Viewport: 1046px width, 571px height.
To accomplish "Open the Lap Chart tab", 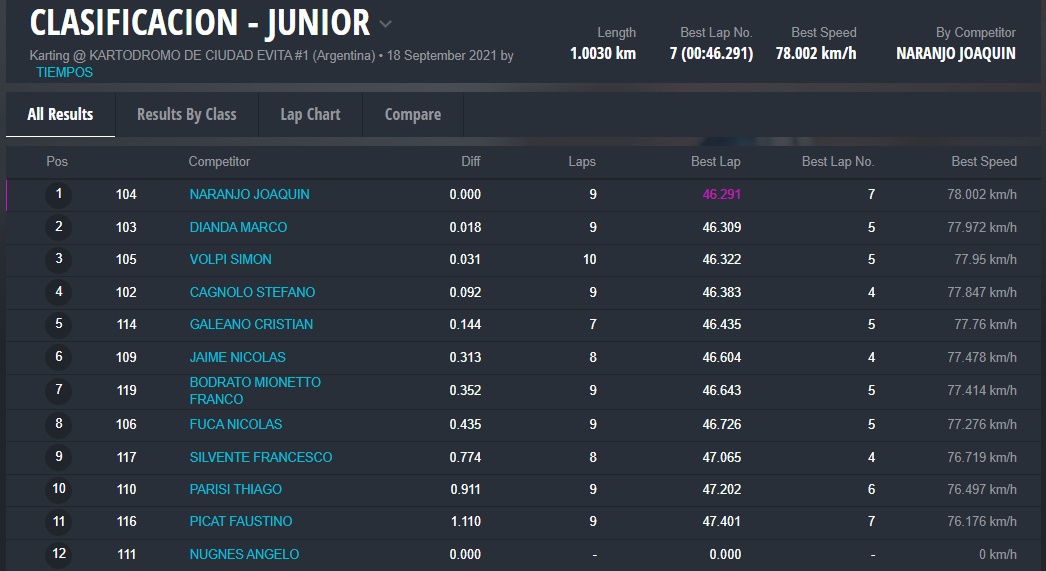I will pos(310,114).
